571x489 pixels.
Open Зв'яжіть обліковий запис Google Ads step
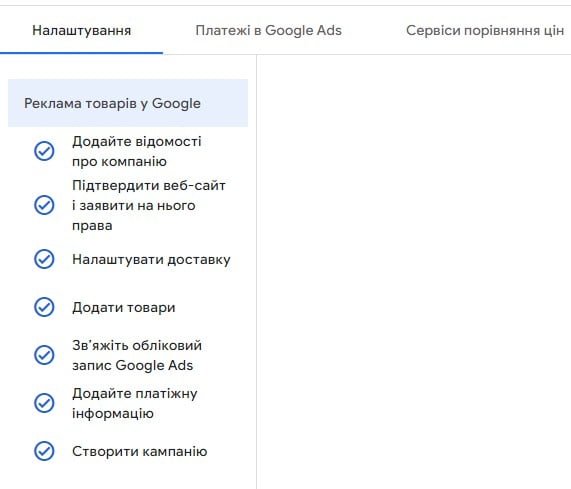click(x=137, y=355)
